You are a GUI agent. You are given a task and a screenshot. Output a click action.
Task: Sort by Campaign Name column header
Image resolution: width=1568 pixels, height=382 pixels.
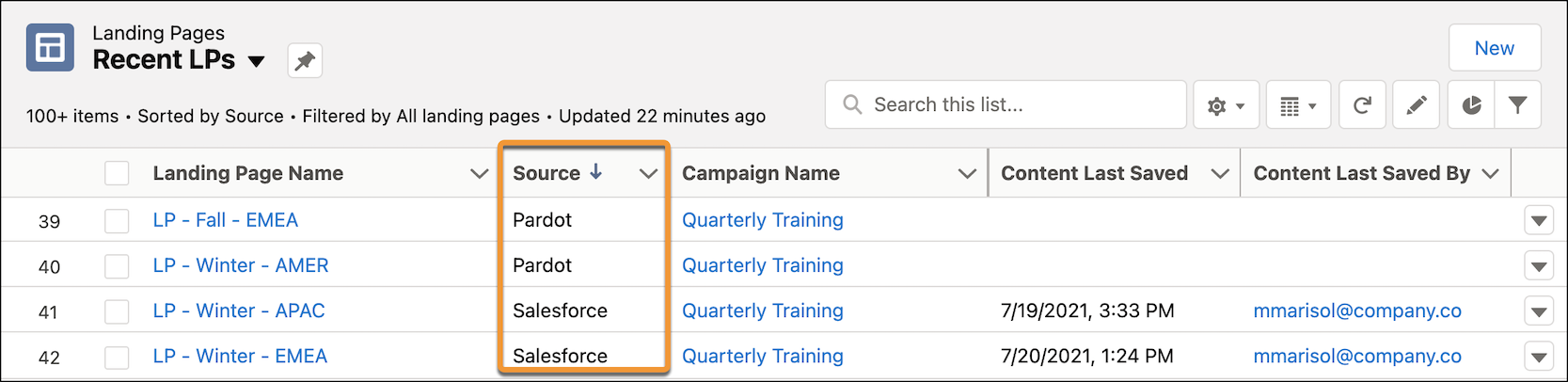pyautogui.click(x=761, y=173)
